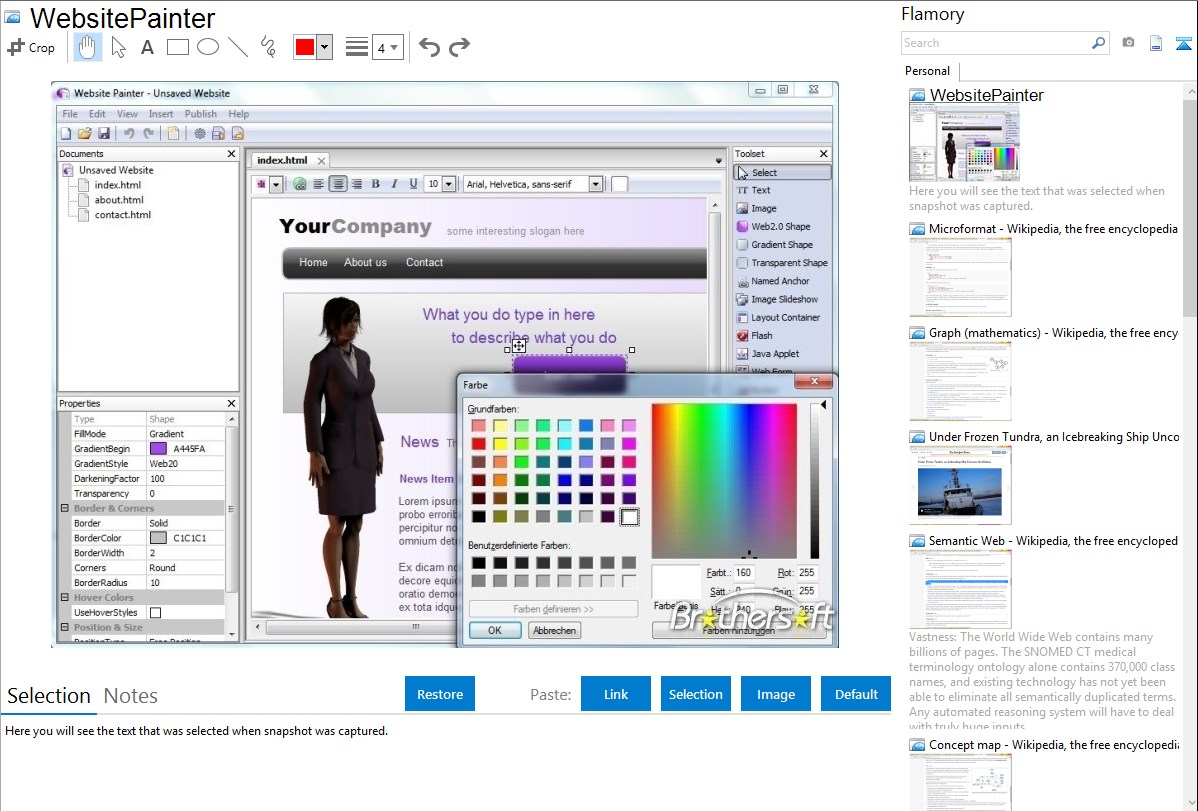This screenshot has width=1198, height=811.
Task: Switch to the Notes tab
Action: [131, 696]
